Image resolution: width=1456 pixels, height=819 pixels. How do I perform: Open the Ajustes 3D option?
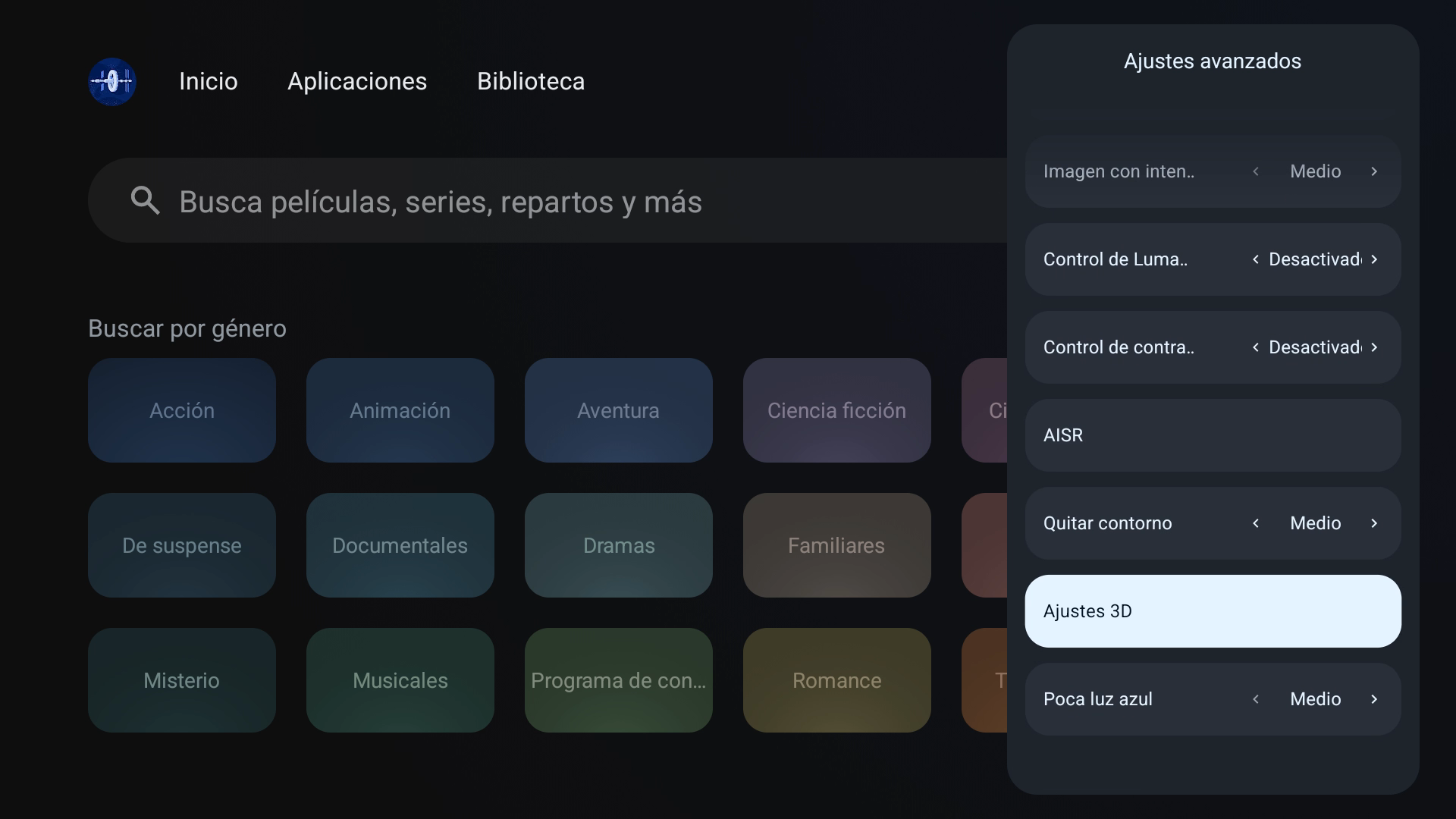pos(1212,611)
